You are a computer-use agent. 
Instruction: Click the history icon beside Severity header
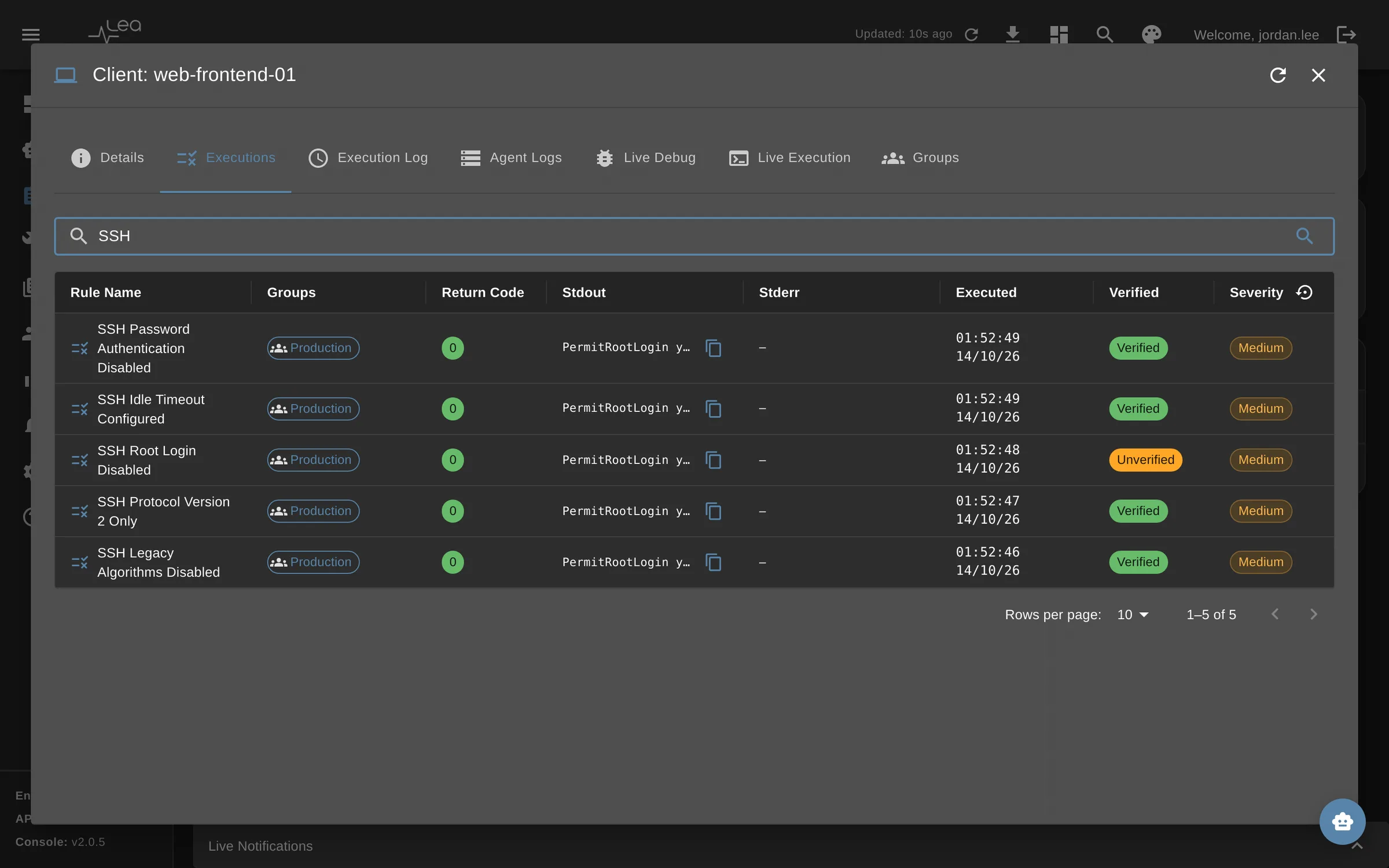(x=1305, y=292)
